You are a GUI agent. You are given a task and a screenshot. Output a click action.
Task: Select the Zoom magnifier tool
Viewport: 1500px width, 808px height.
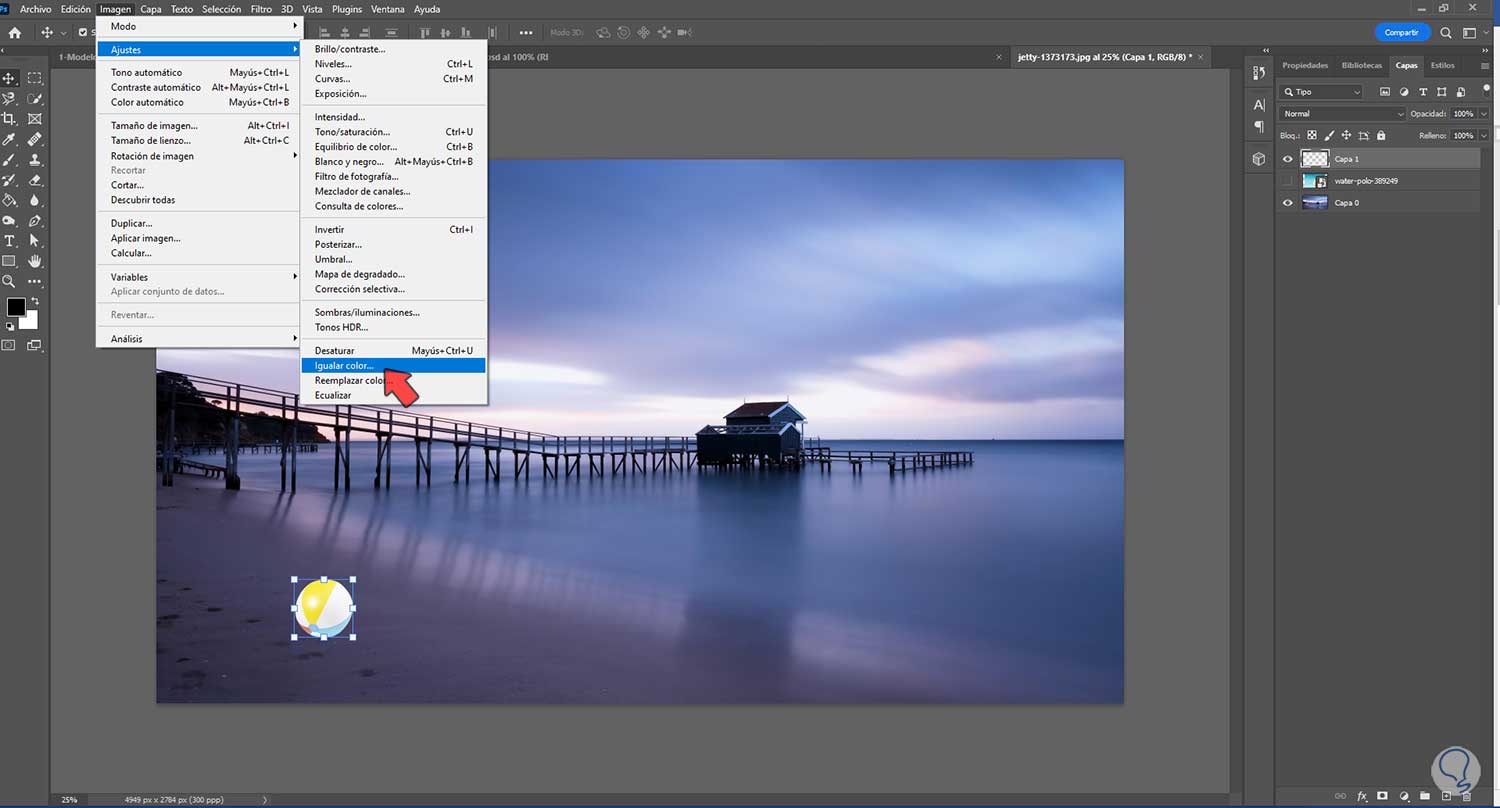click(10, 282)
